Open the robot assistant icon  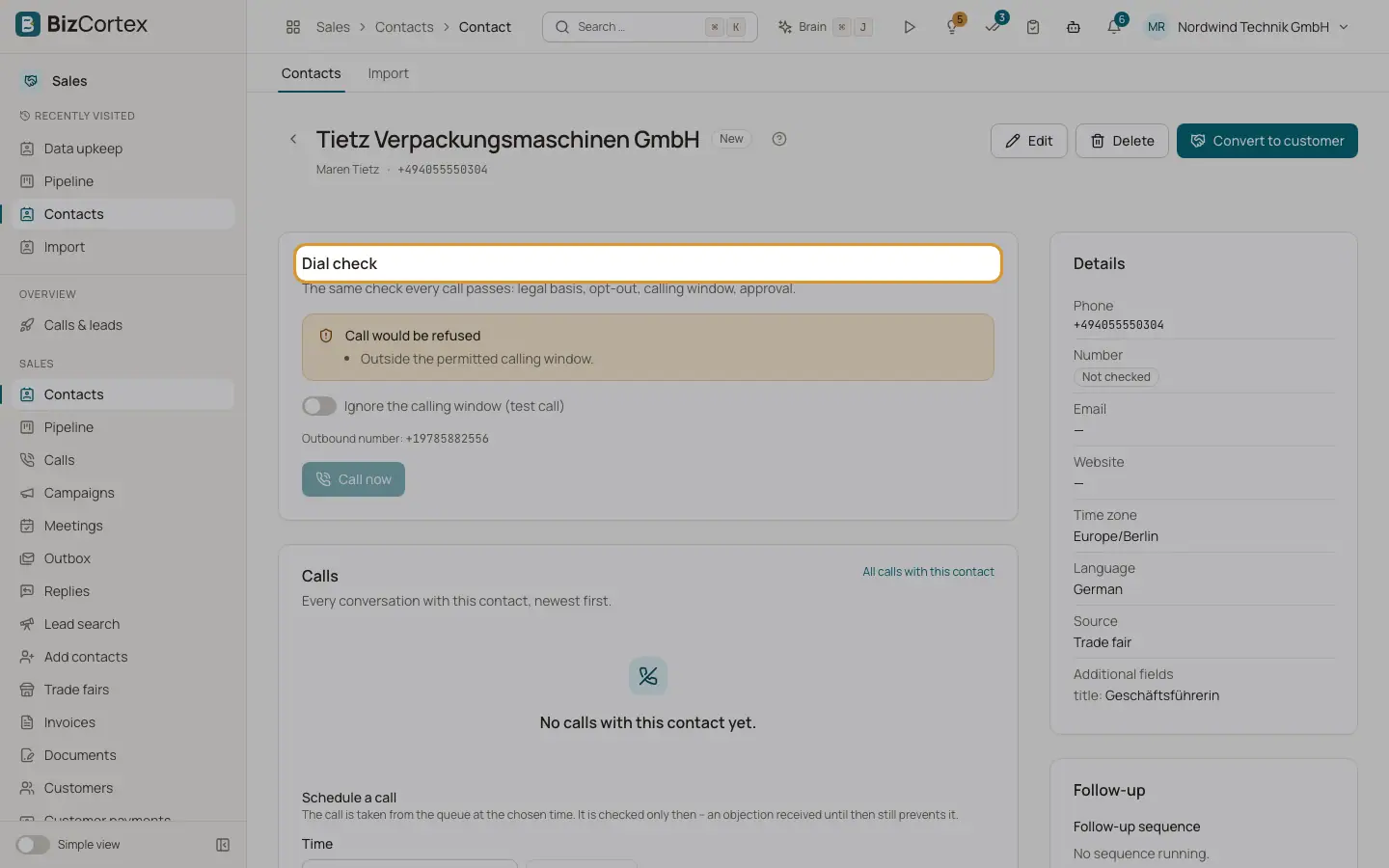click(x=1074, y=27)
